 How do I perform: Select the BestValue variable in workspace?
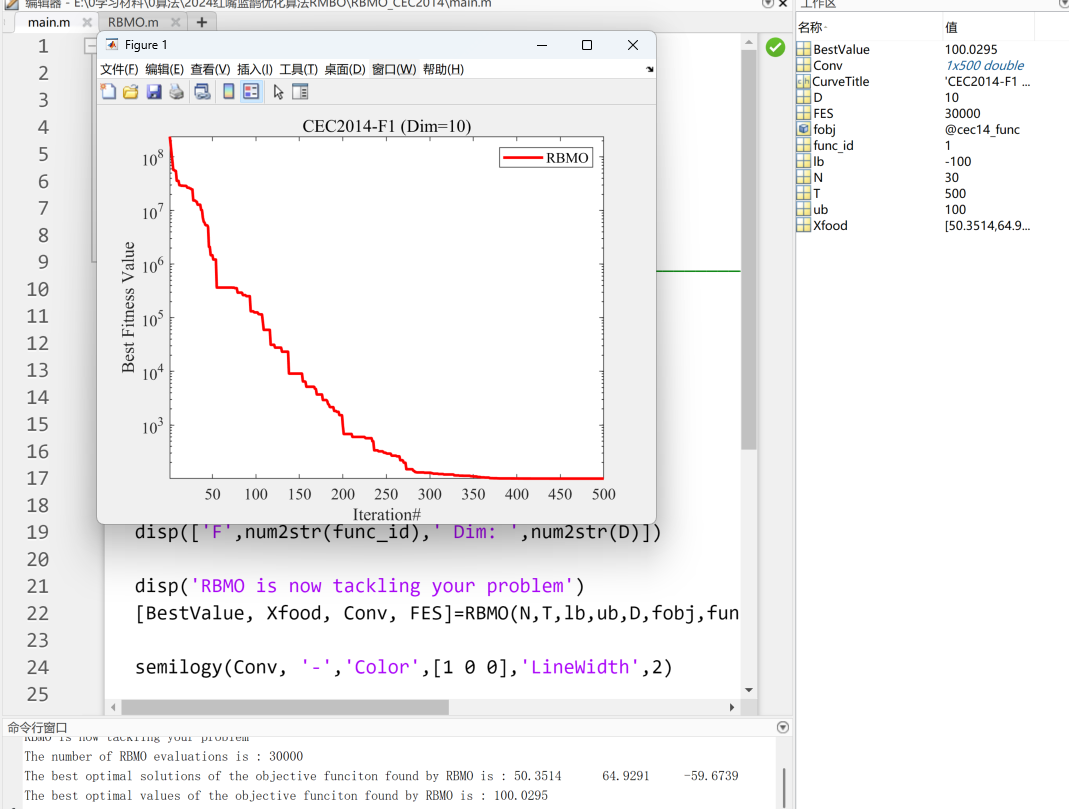841,50
